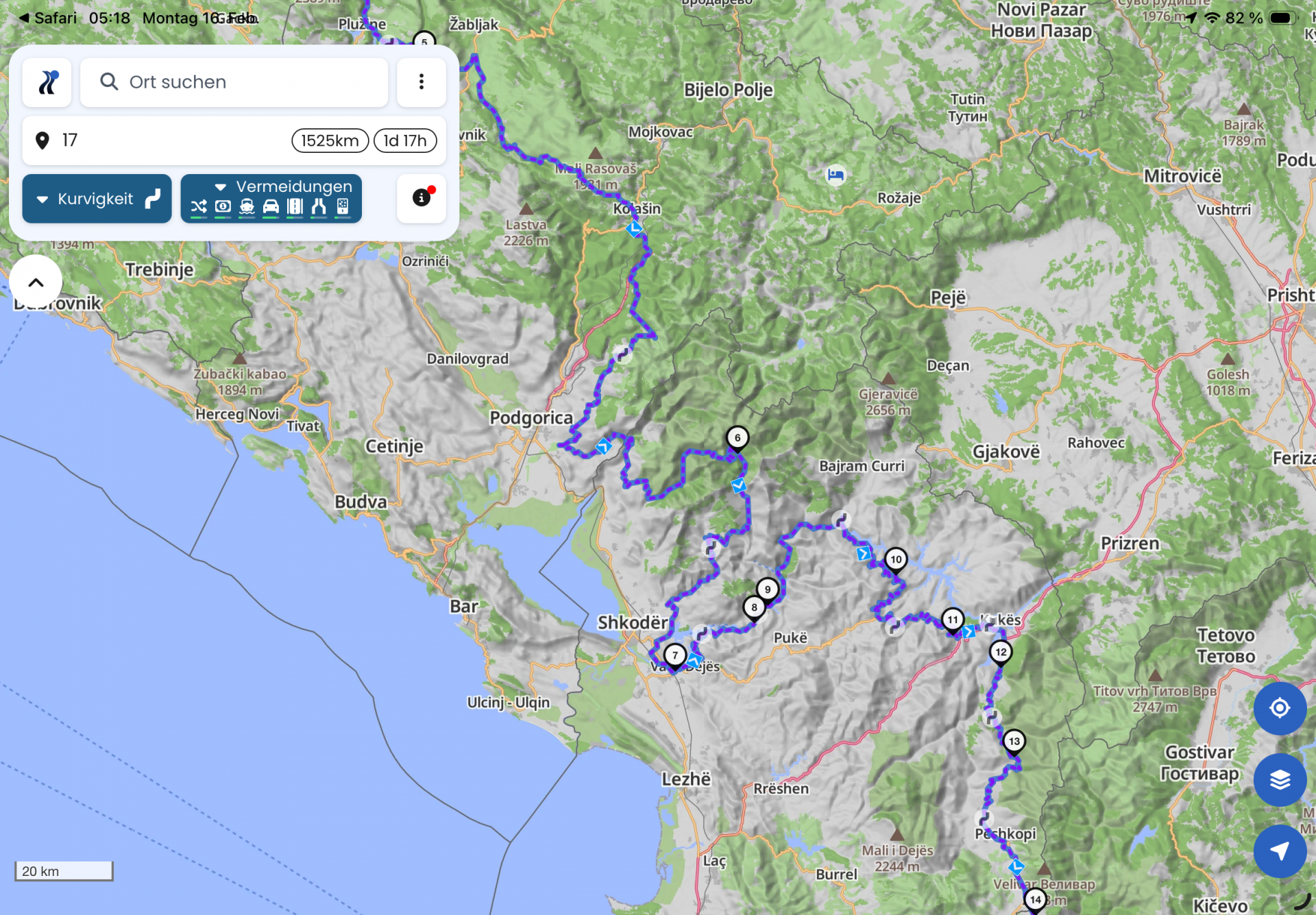Select waypoint marker 10 on the route
1316x915 pixels.
(895, 559)
